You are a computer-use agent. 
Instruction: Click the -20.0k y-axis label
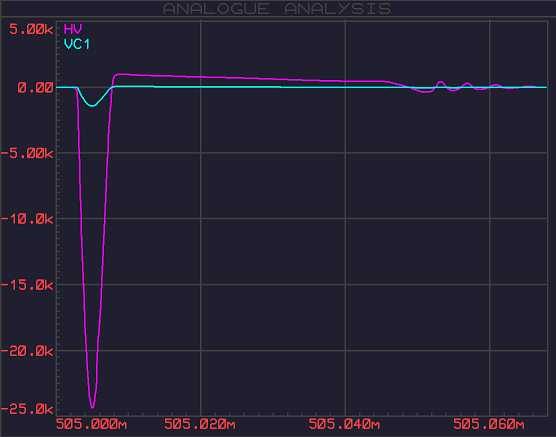click(27, 351)
